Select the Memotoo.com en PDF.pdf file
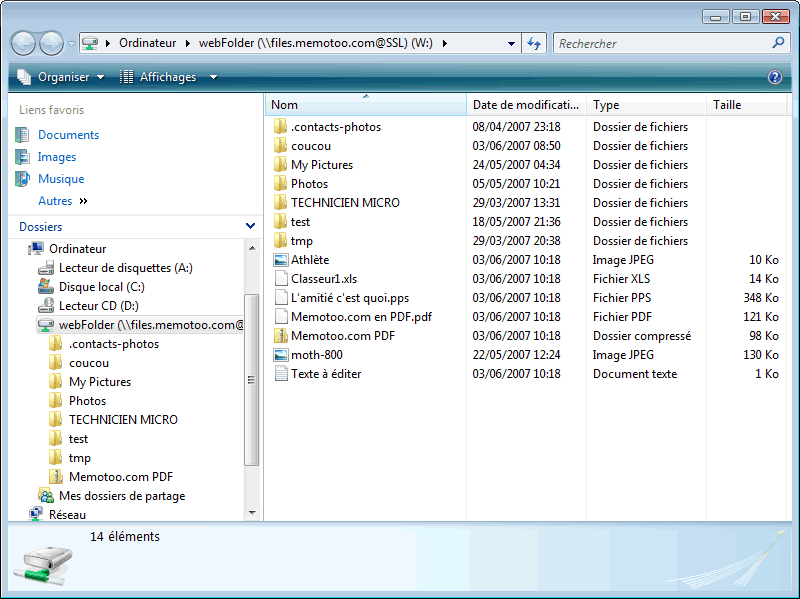Viewport: 800px width, 599px height. tap(360, 317)
